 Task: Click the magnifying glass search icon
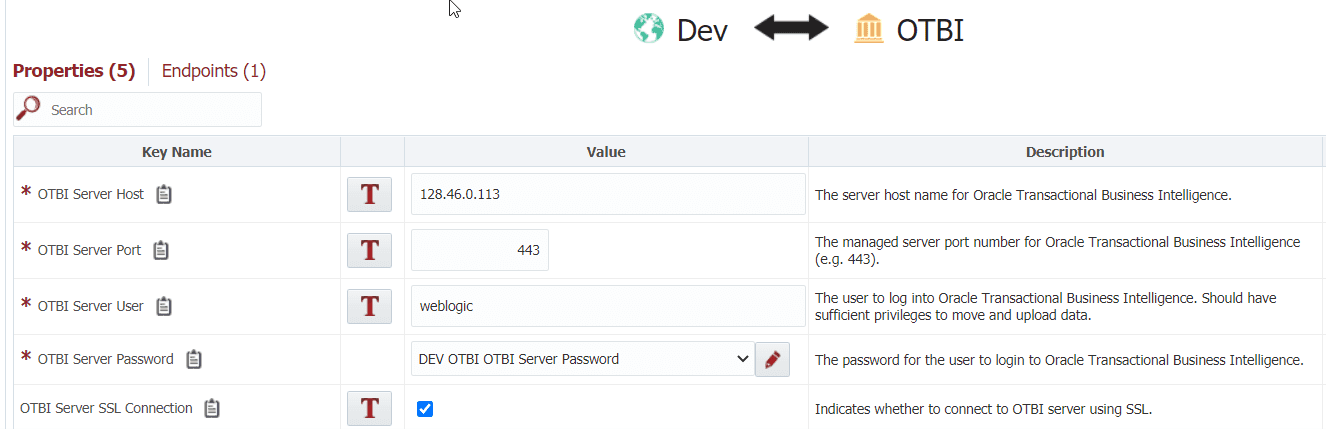coord(30,109)
